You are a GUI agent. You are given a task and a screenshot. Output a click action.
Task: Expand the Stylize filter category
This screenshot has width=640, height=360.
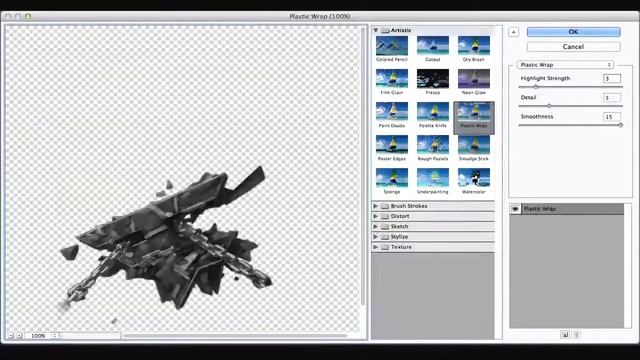(x=376, y=237)
